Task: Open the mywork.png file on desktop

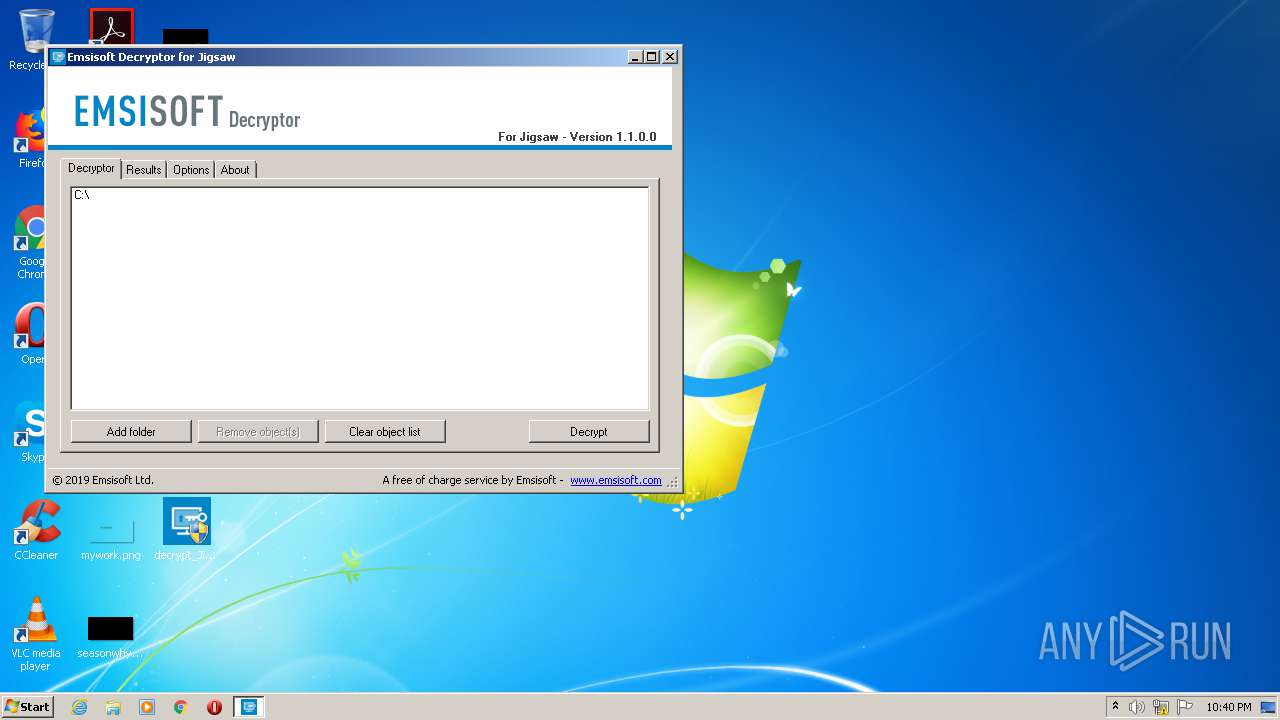Action: click(x=111, y=538)
